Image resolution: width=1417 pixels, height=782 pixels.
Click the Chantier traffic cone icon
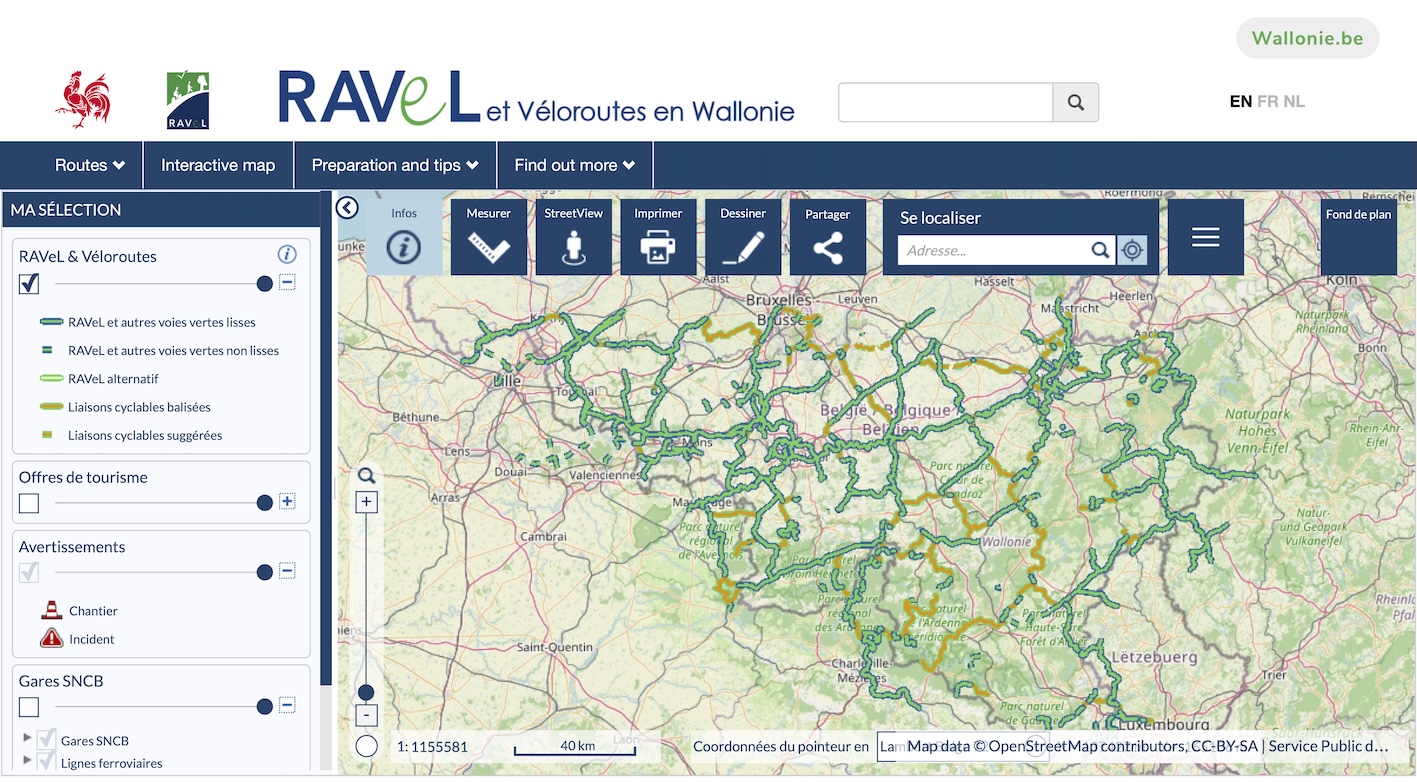(x=51, y=610)
